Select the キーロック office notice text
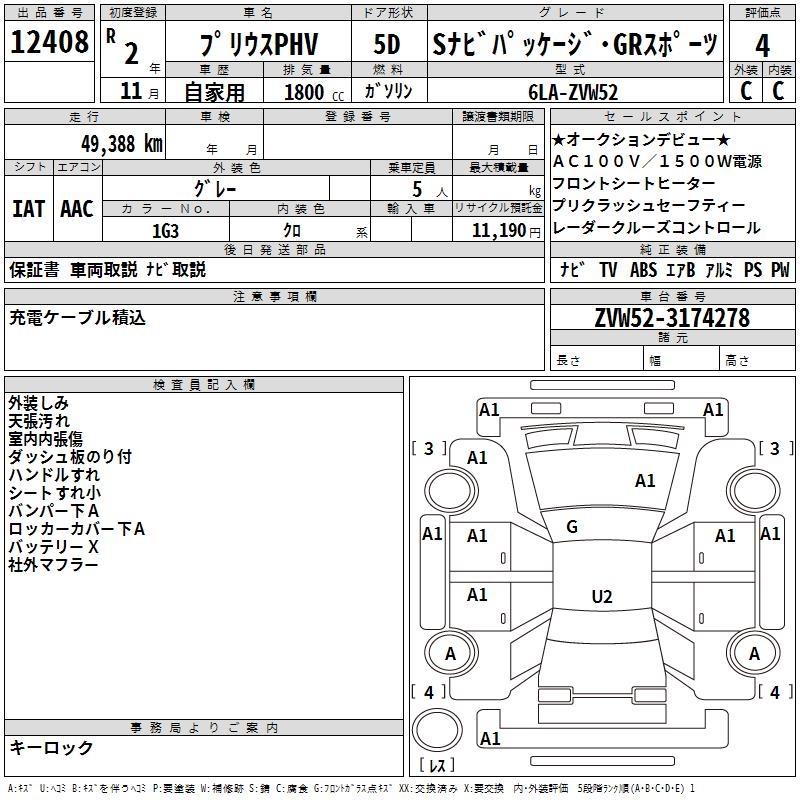 point(51,747)
